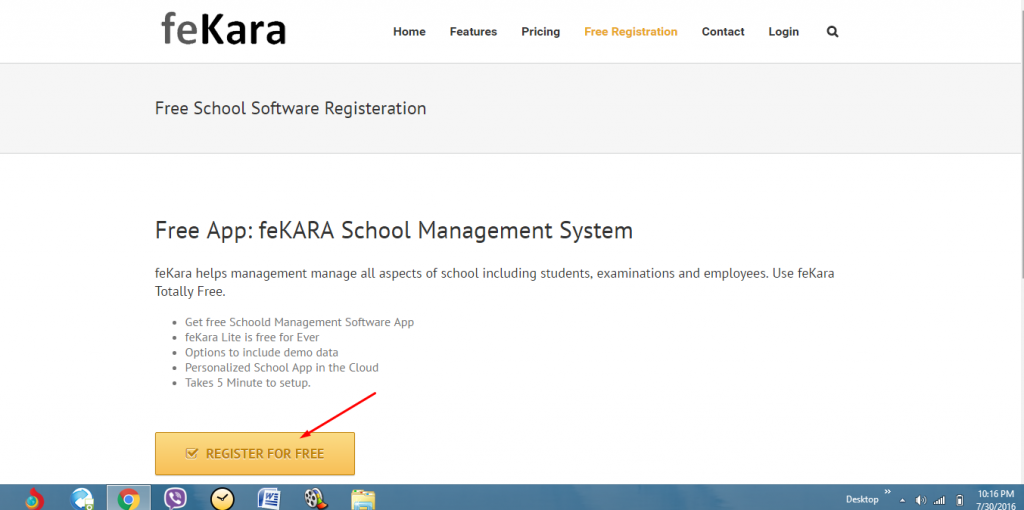Click the checkmark icon in the Register button
Screen dimensions: 1024x510
coord(192,453)
